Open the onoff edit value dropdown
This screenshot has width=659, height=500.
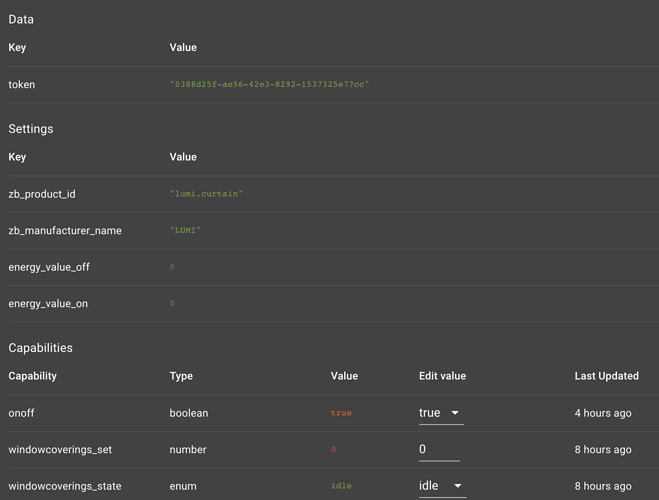441,413
